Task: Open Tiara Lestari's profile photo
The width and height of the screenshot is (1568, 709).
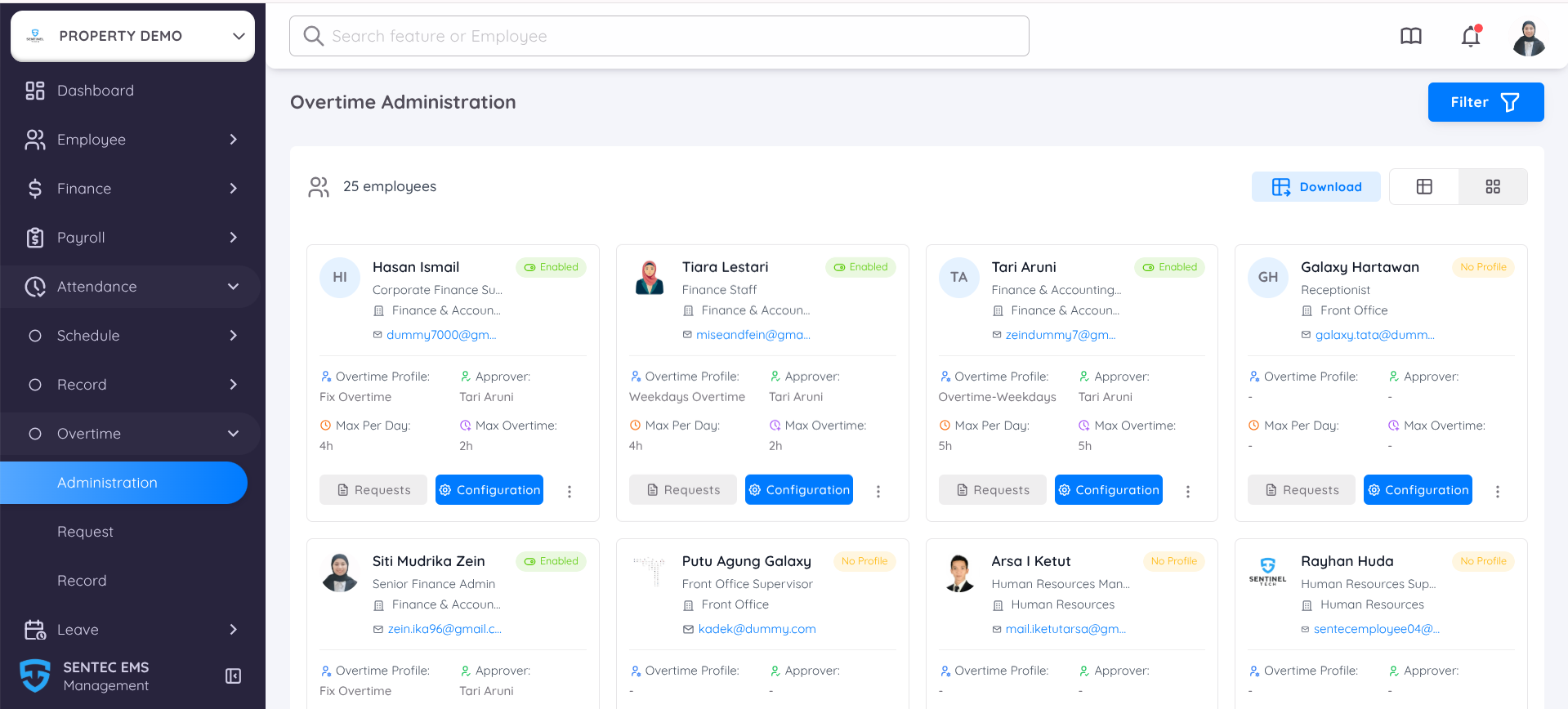Action: pos(650,278)
